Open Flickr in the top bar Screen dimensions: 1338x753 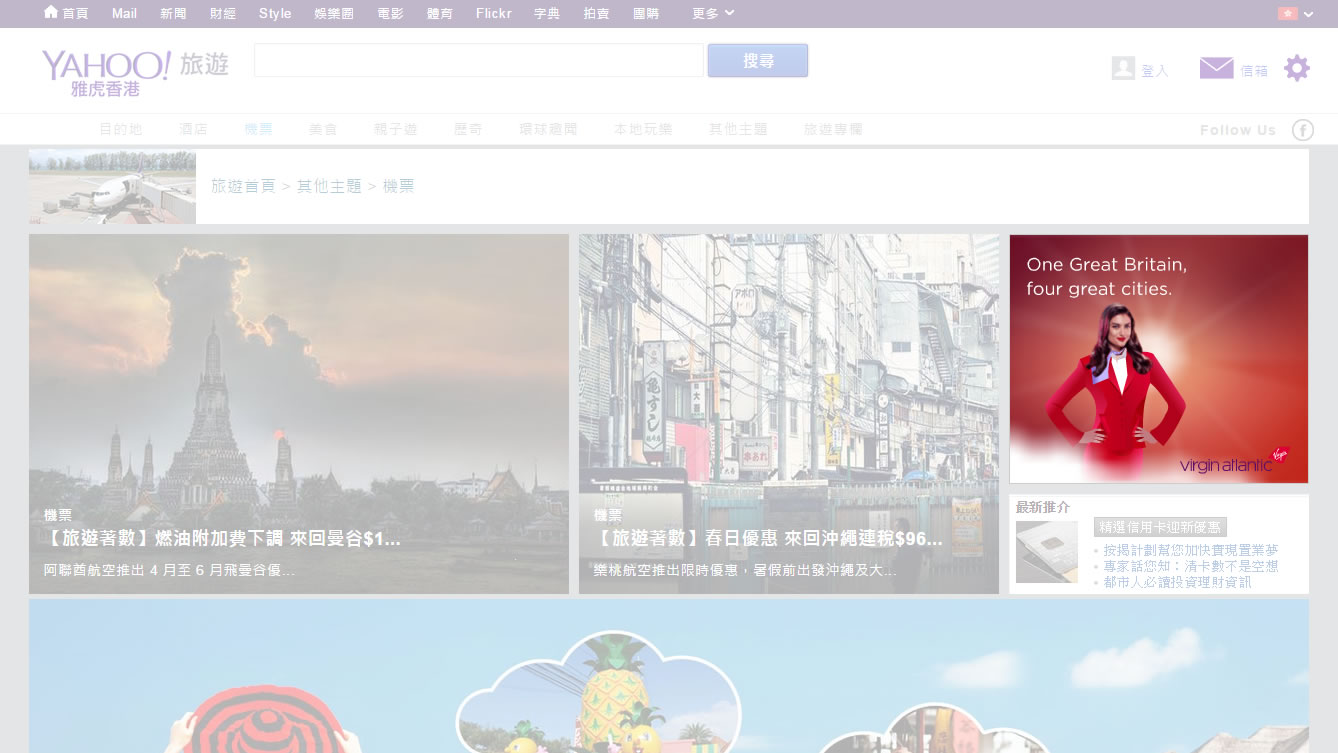point(494,13)
